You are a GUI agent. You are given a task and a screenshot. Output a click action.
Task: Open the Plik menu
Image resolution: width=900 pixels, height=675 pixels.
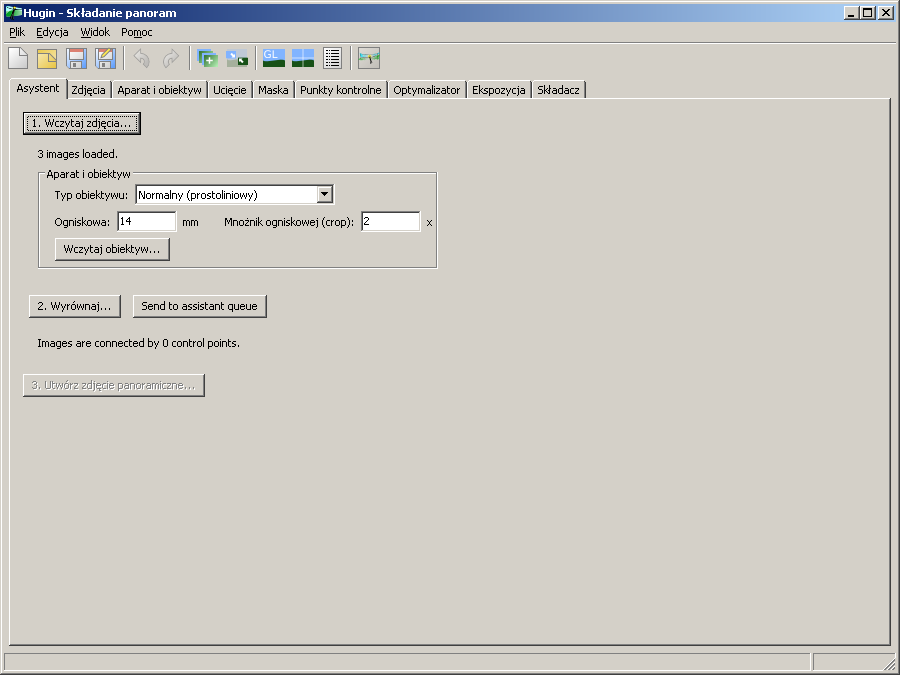tap(16, 32)
